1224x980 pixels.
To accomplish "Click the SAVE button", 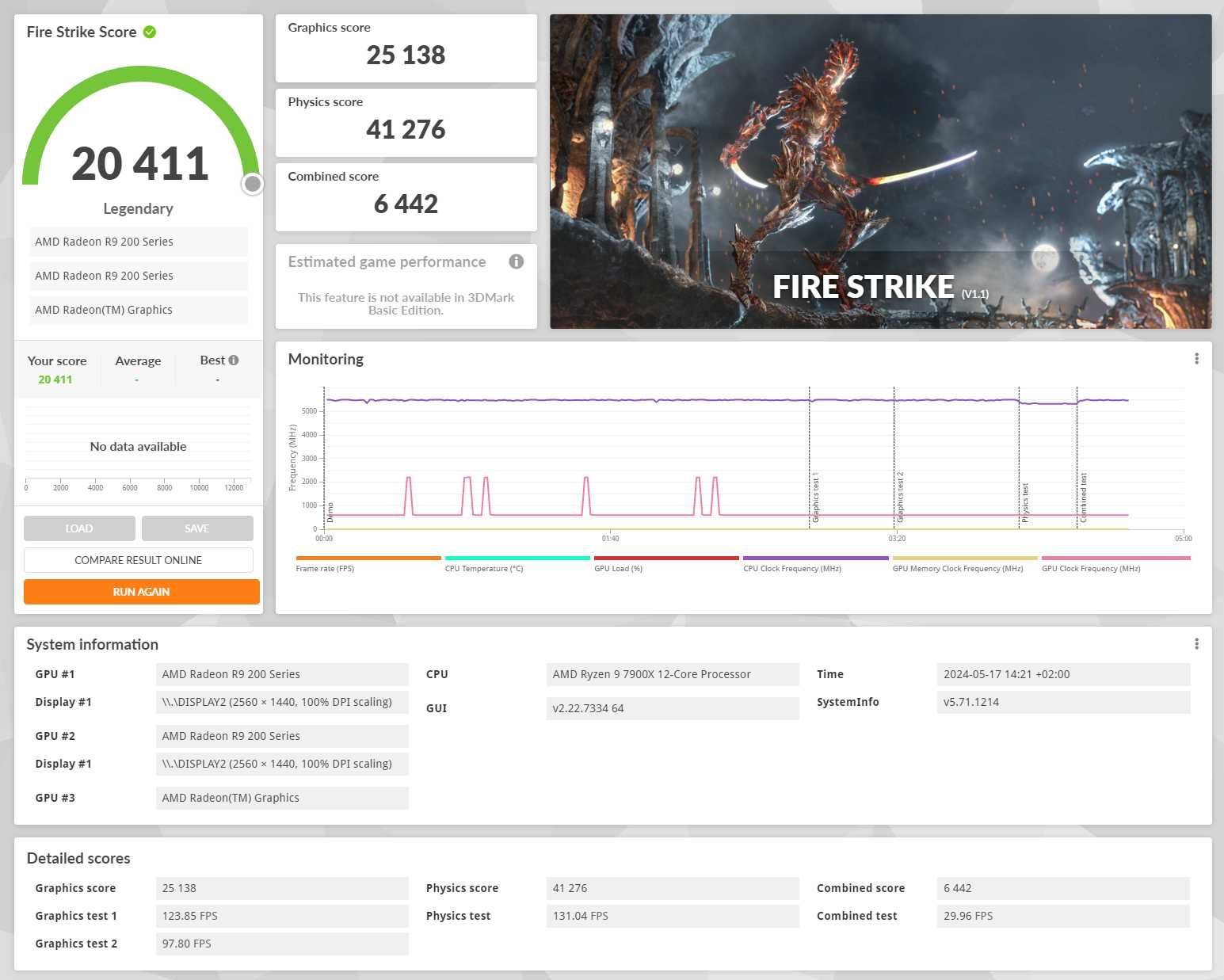I will (x=197, y=528).
